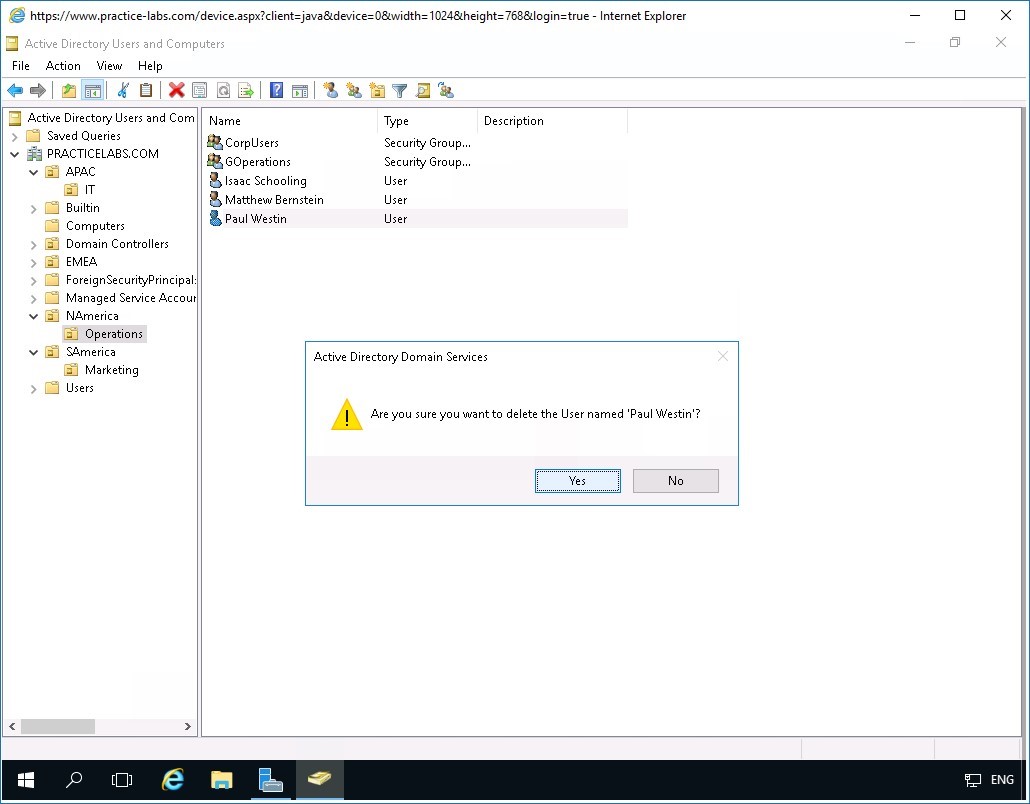The image size is (1030, 804).
Task: Open the View menu
Action: coord(109,66)
